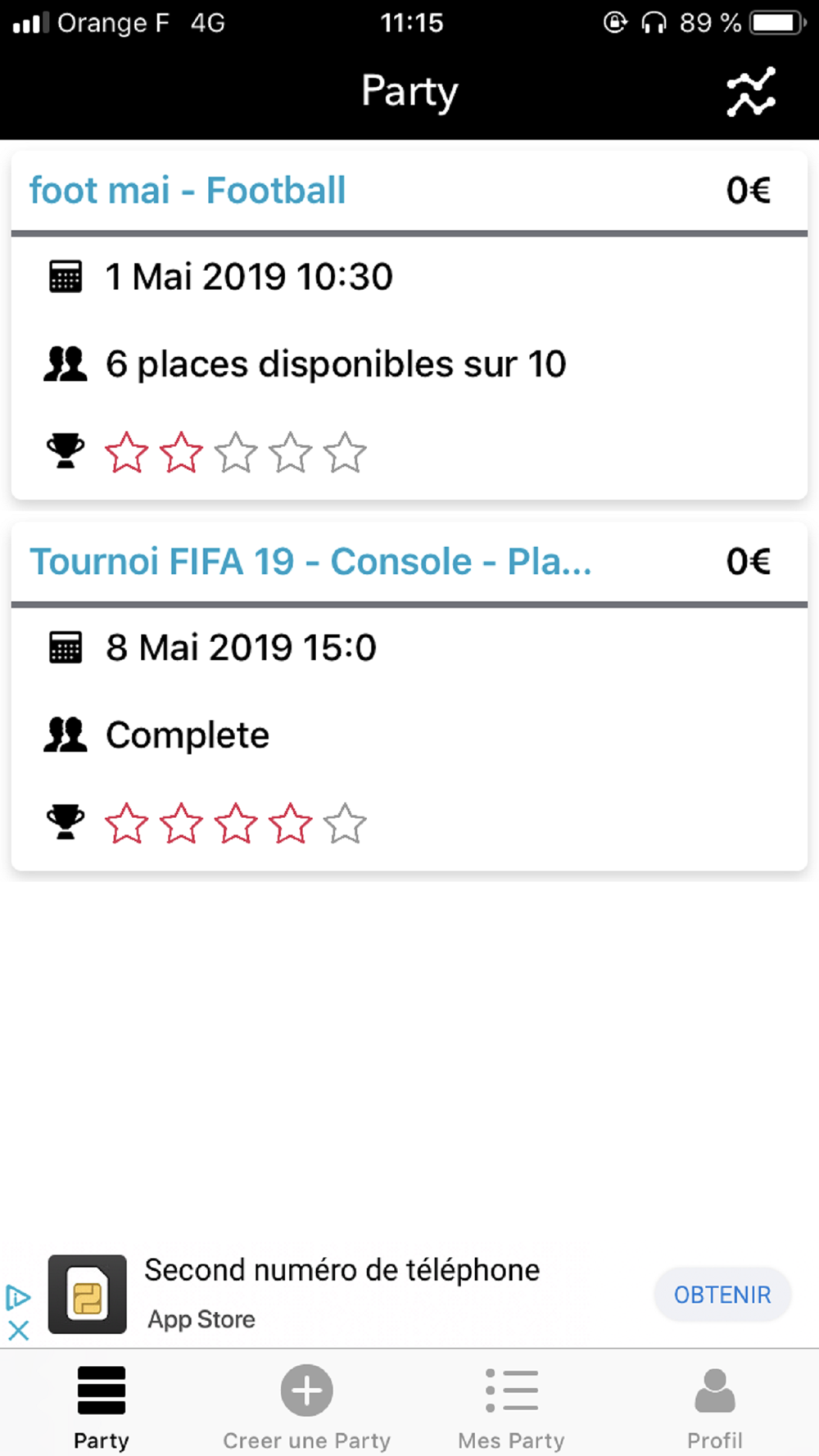819x1456 pixels.
Task: Tap trophy icon in foot mai card
Action: 66,451
